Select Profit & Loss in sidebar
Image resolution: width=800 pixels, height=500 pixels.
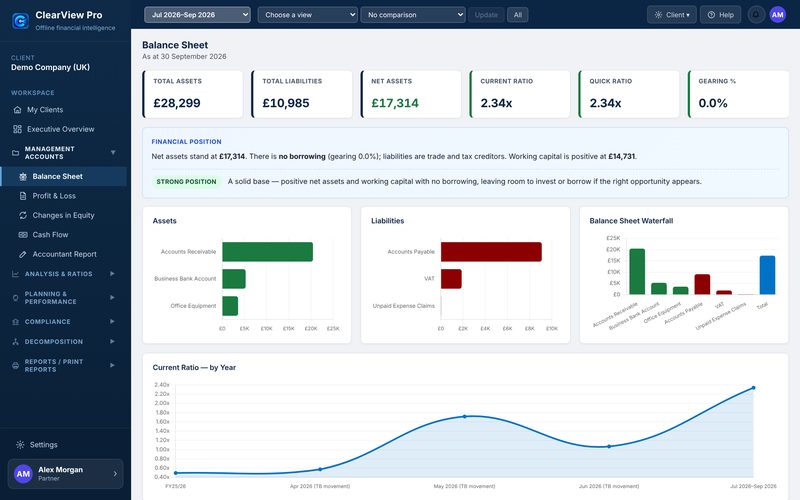click(64, 196)
